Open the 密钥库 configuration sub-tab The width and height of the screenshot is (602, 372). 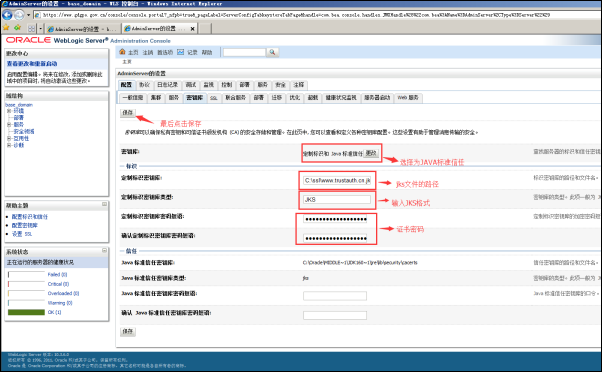coord(195,98)
